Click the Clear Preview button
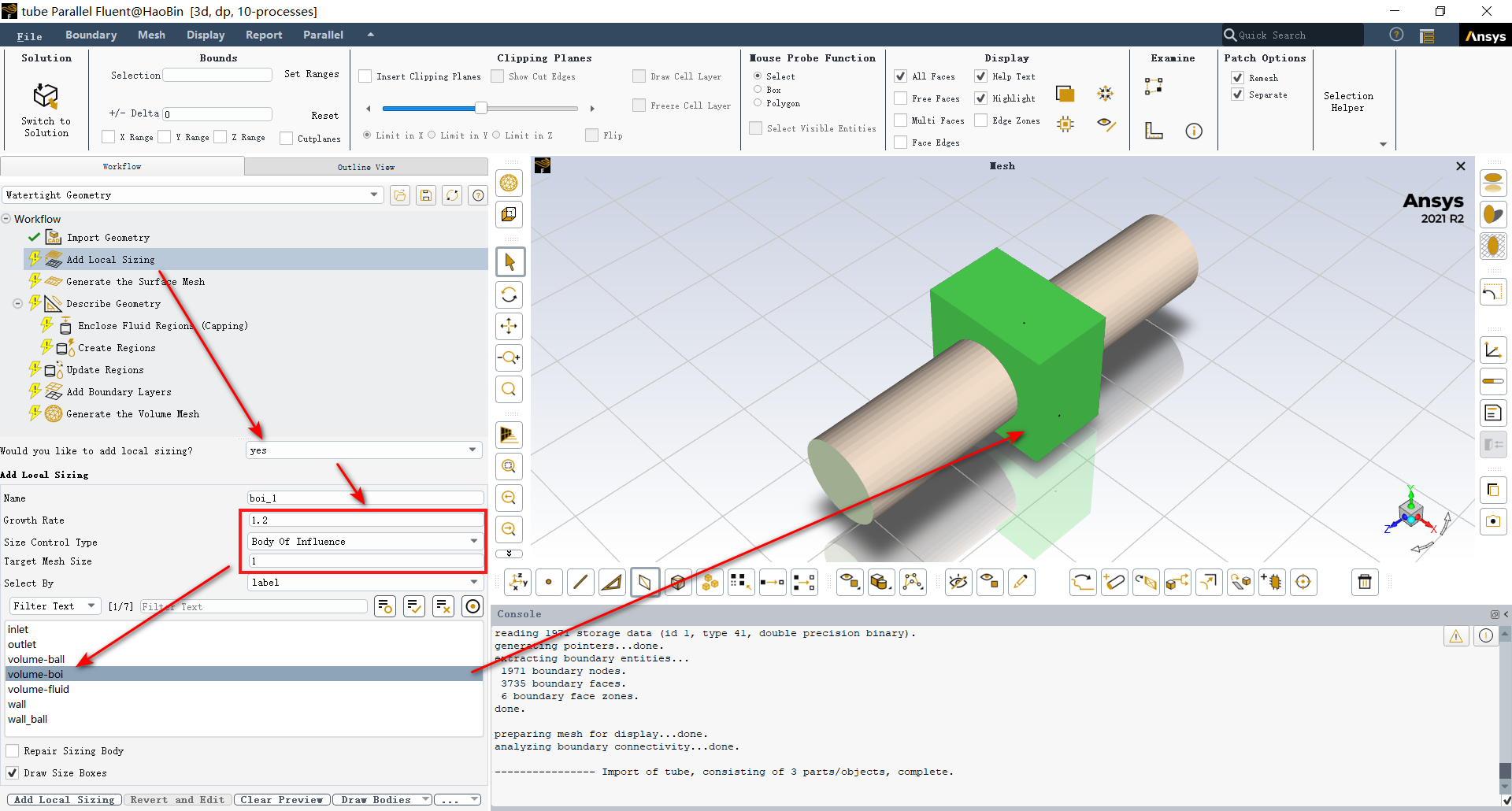 (282, 800)
